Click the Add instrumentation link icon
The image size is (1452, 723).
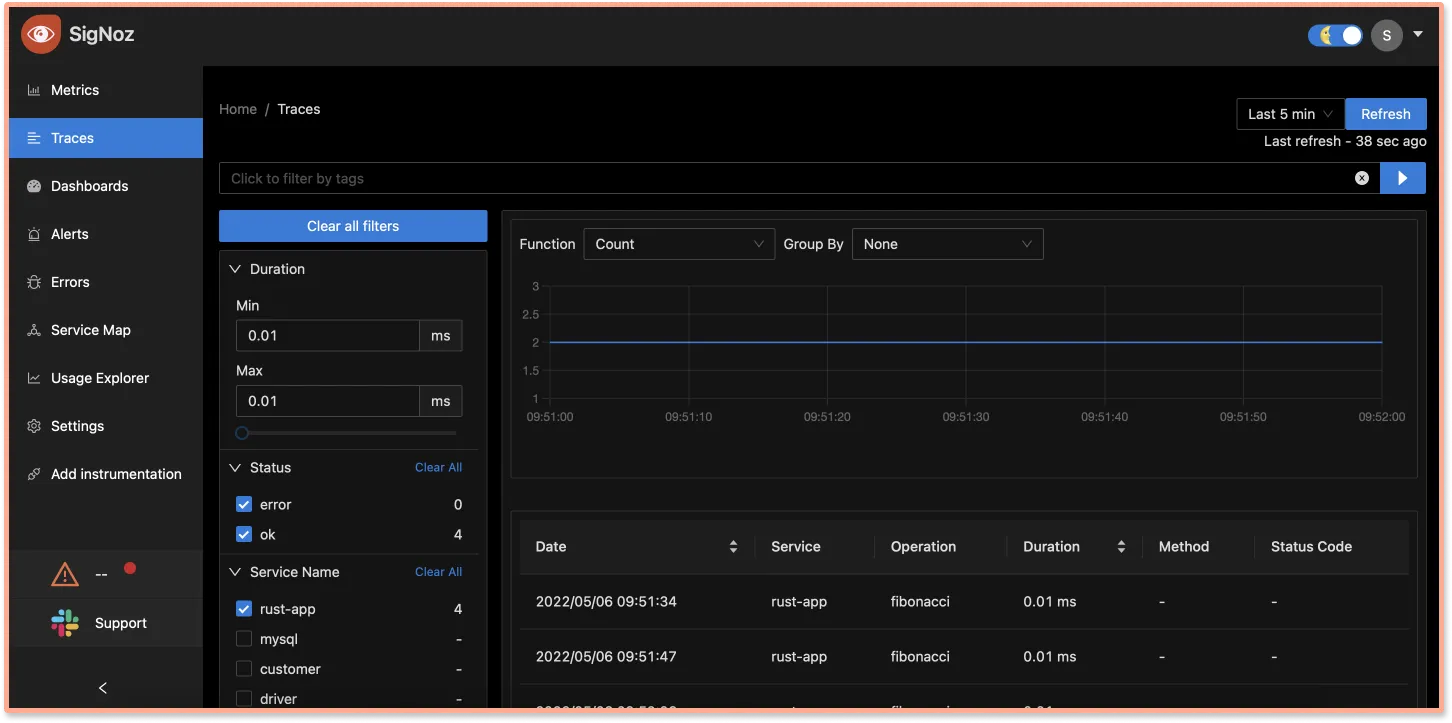point(34,474)
